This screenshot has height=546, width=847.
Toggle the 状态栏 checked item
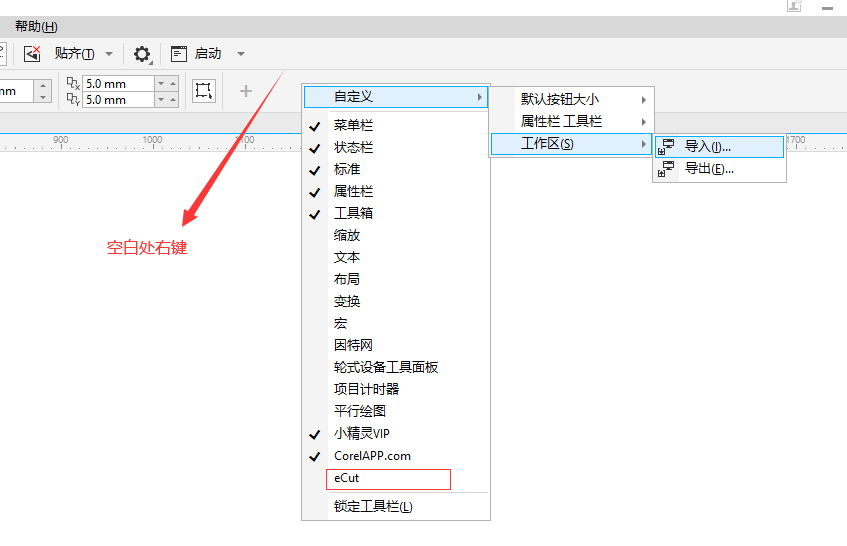[396, 147]
